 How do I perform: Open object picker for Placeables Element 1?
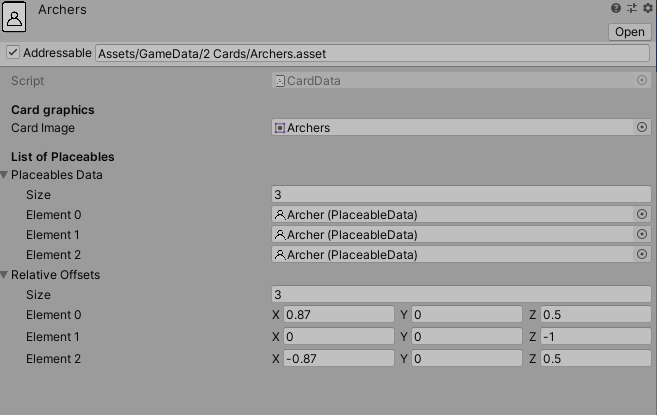[x=642, y=234]
